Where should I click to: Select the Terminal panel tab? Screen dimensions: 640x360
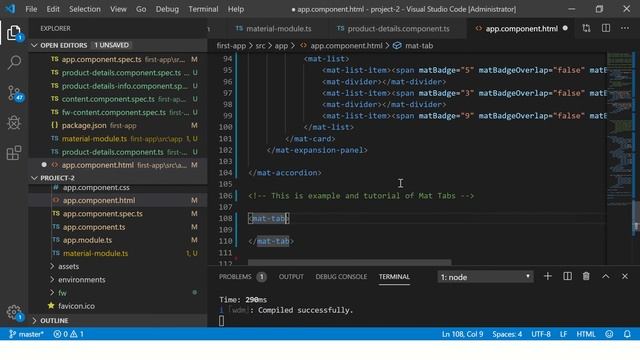coord(394,277)
